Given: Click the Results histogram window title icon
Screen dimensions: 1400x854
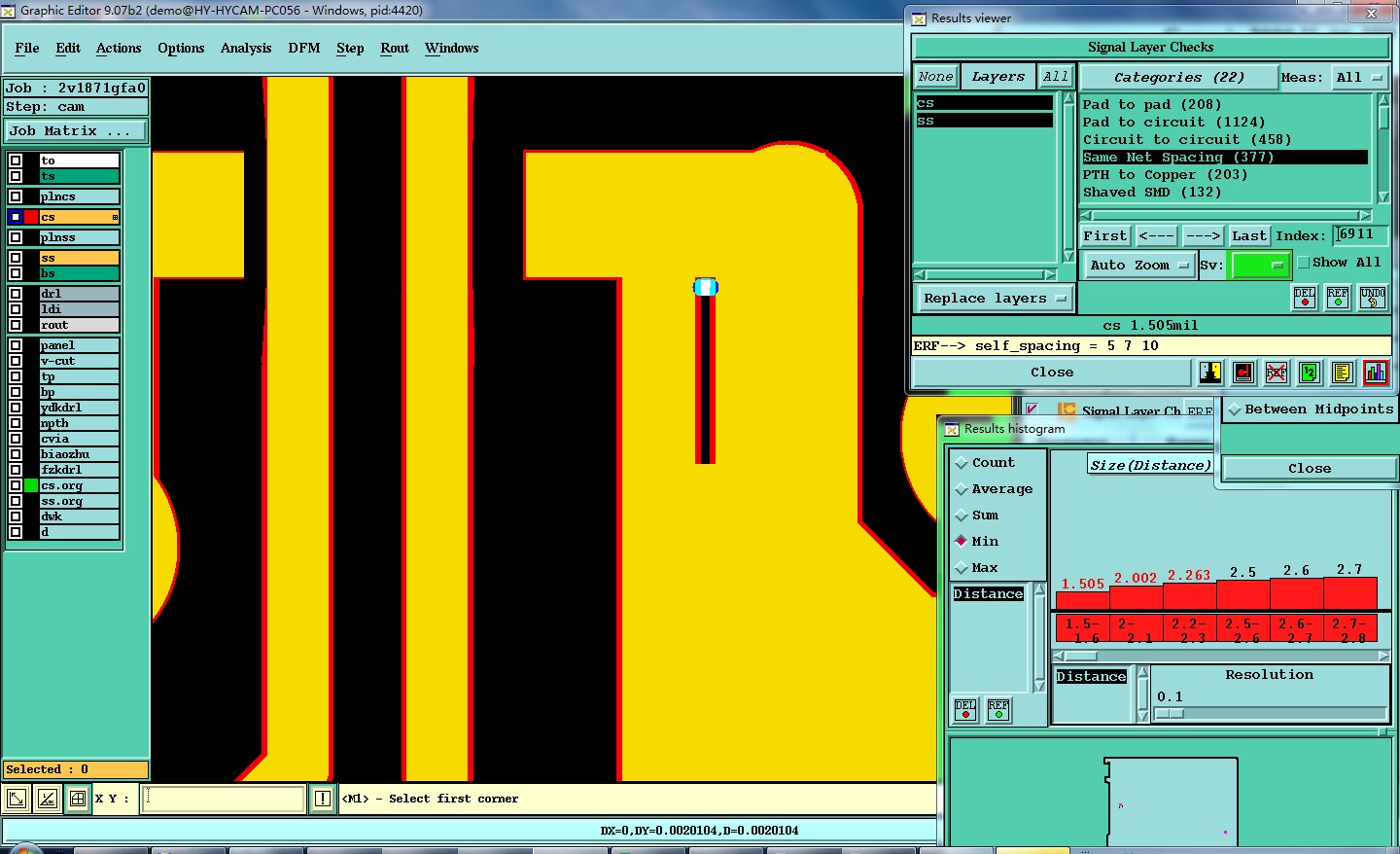Looking at the screenshot, I should click(x=952, y=429).
